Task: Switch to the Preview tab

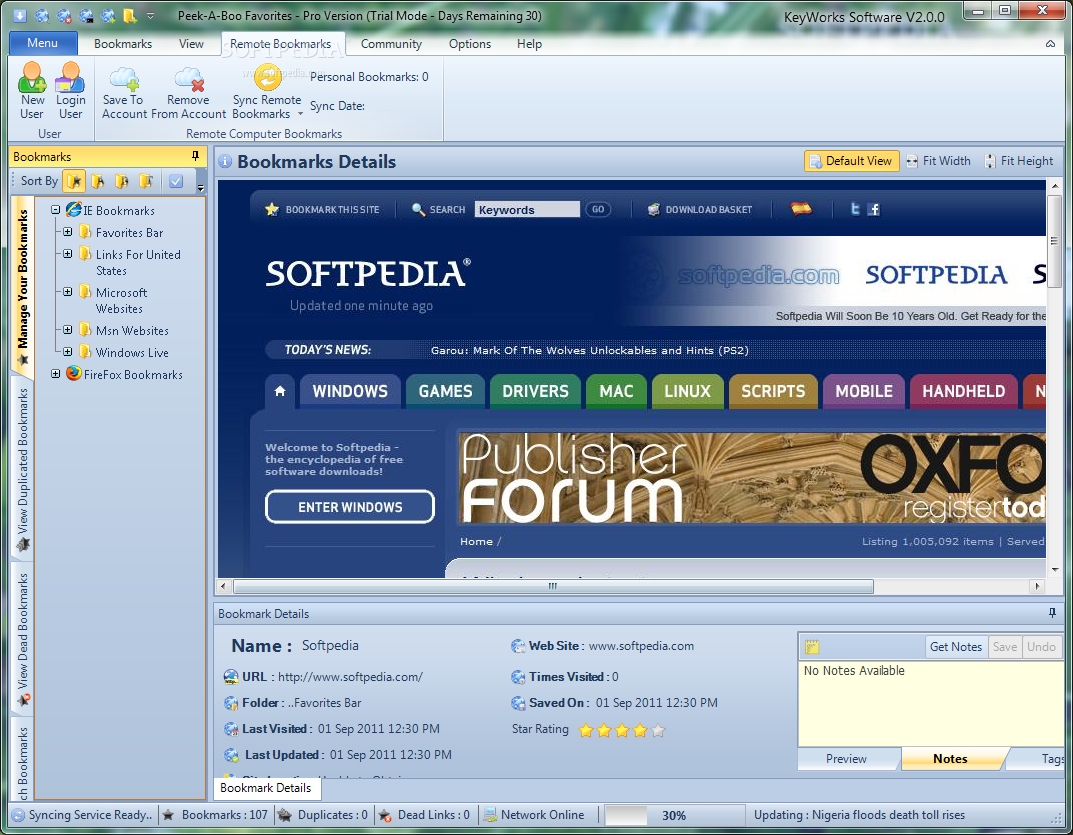Action: (x=846, y=758)
